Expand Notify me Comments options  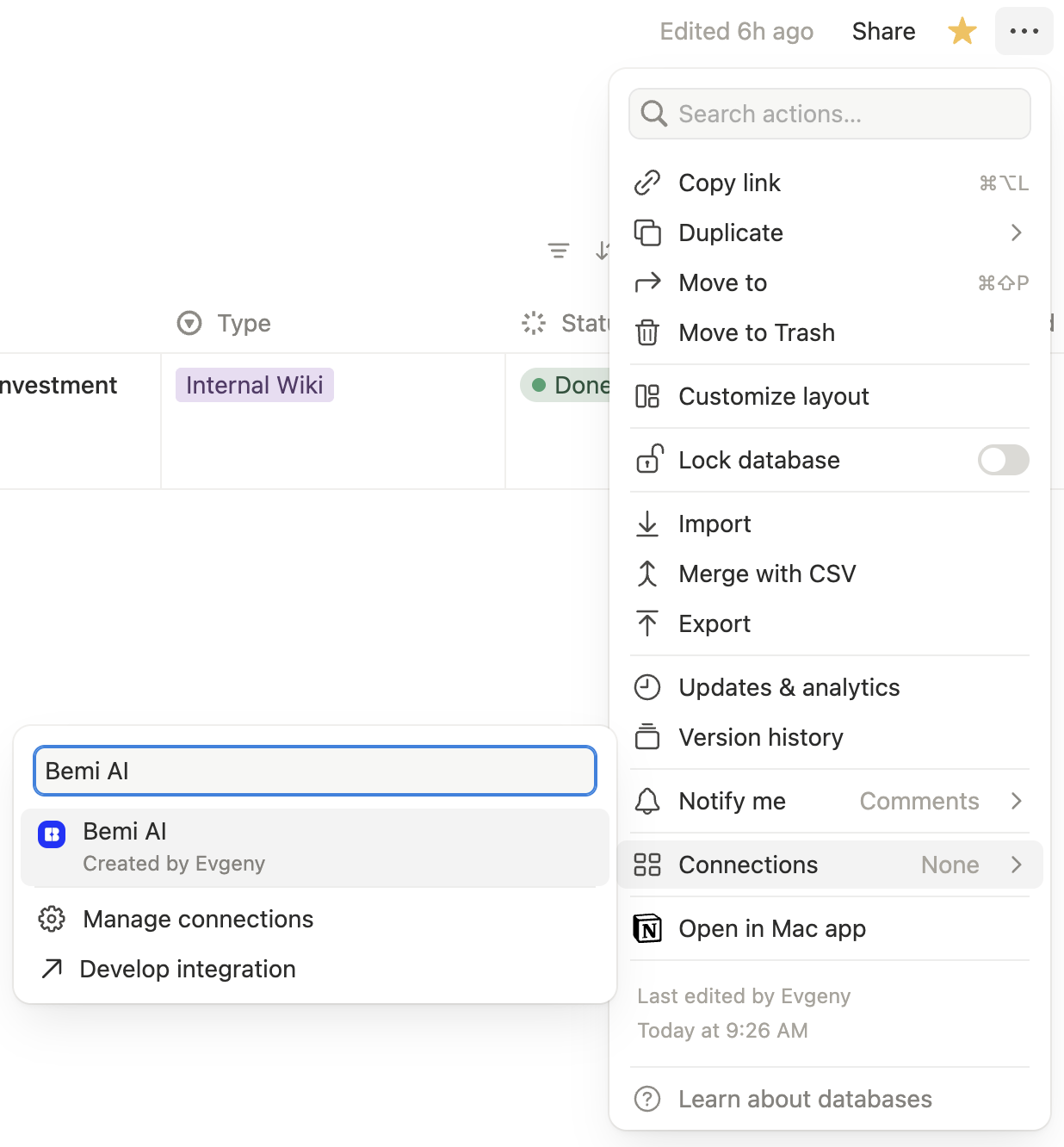coord(1016,801)
